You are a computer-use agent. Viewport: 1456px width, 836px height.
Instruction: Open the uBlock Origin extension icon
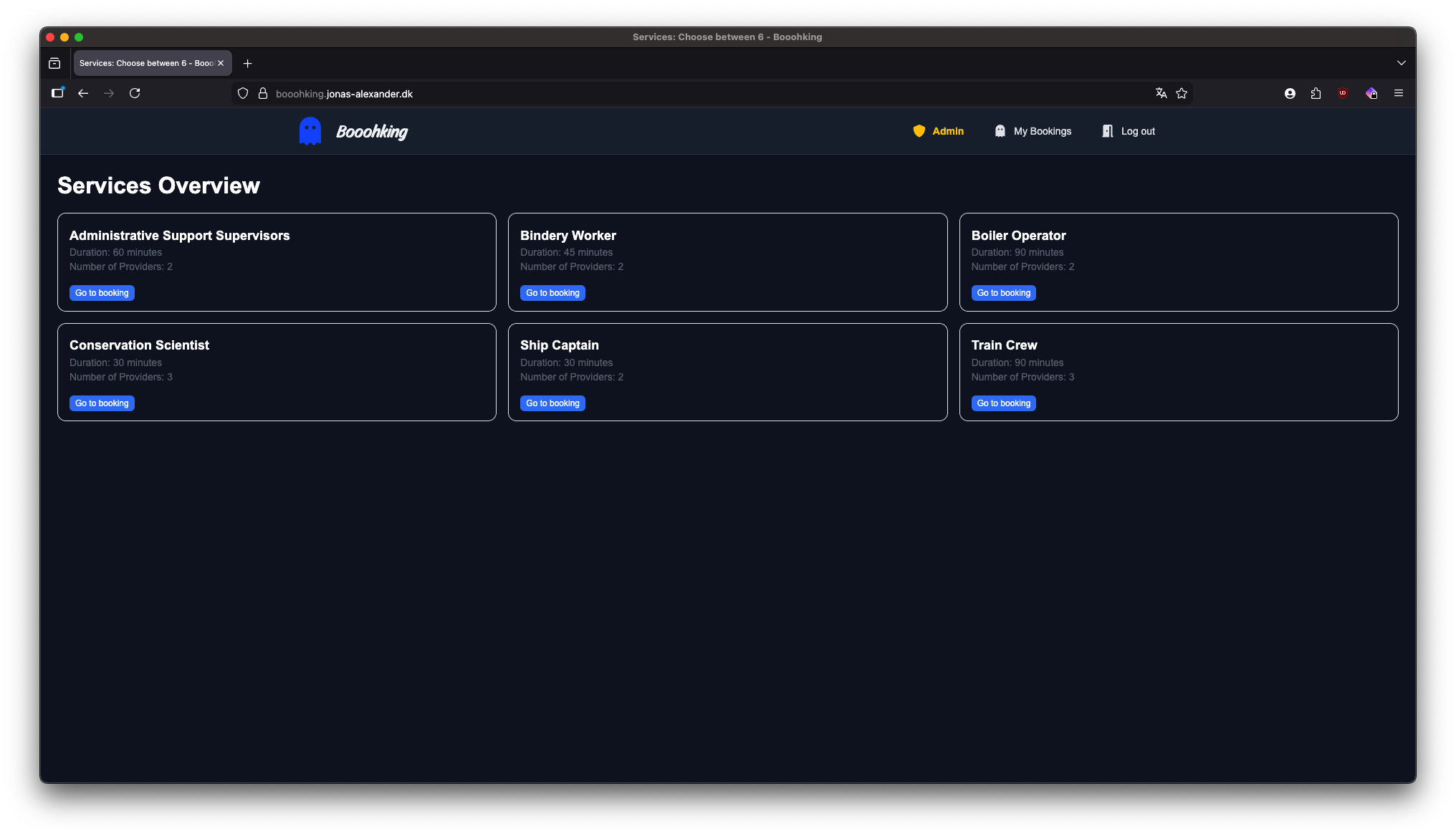click(x=1343, y=93)
